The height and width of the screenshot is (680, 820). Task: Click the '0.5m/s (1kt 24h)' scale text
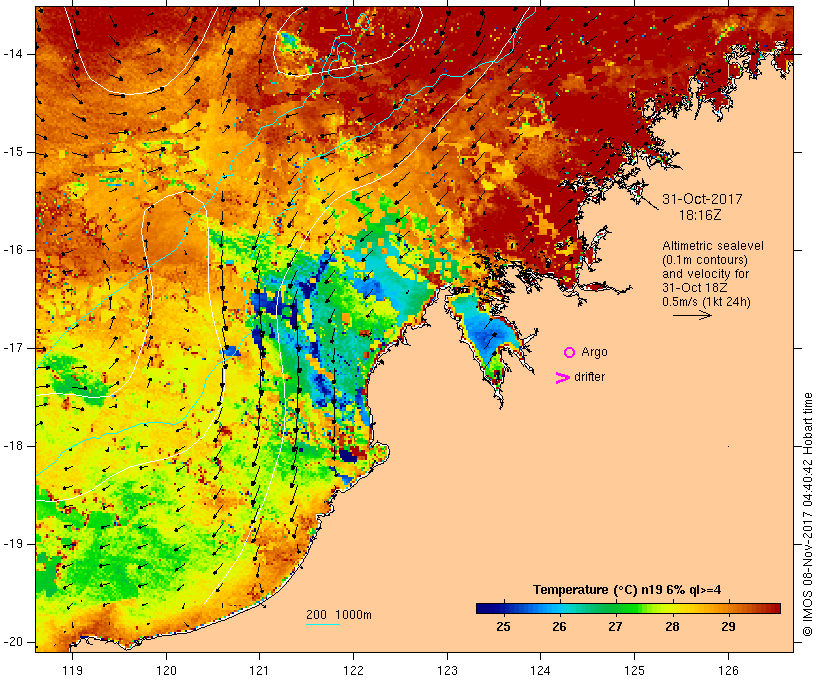pos(706,302)
